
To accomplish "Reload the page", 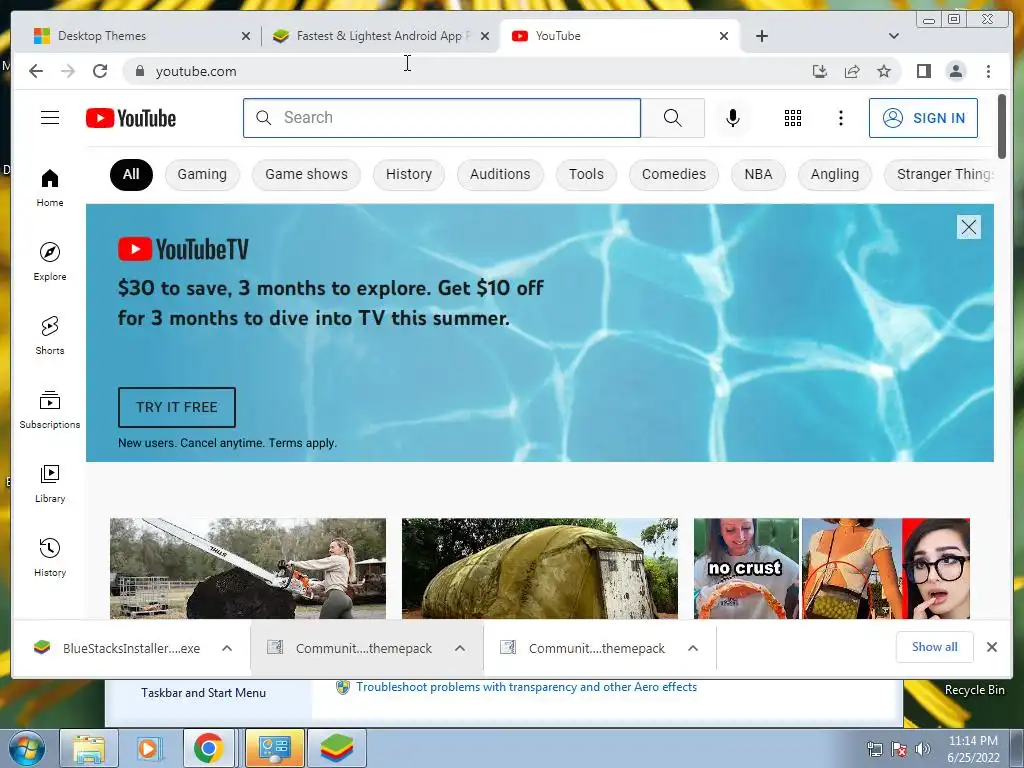I will pos(100,71).
